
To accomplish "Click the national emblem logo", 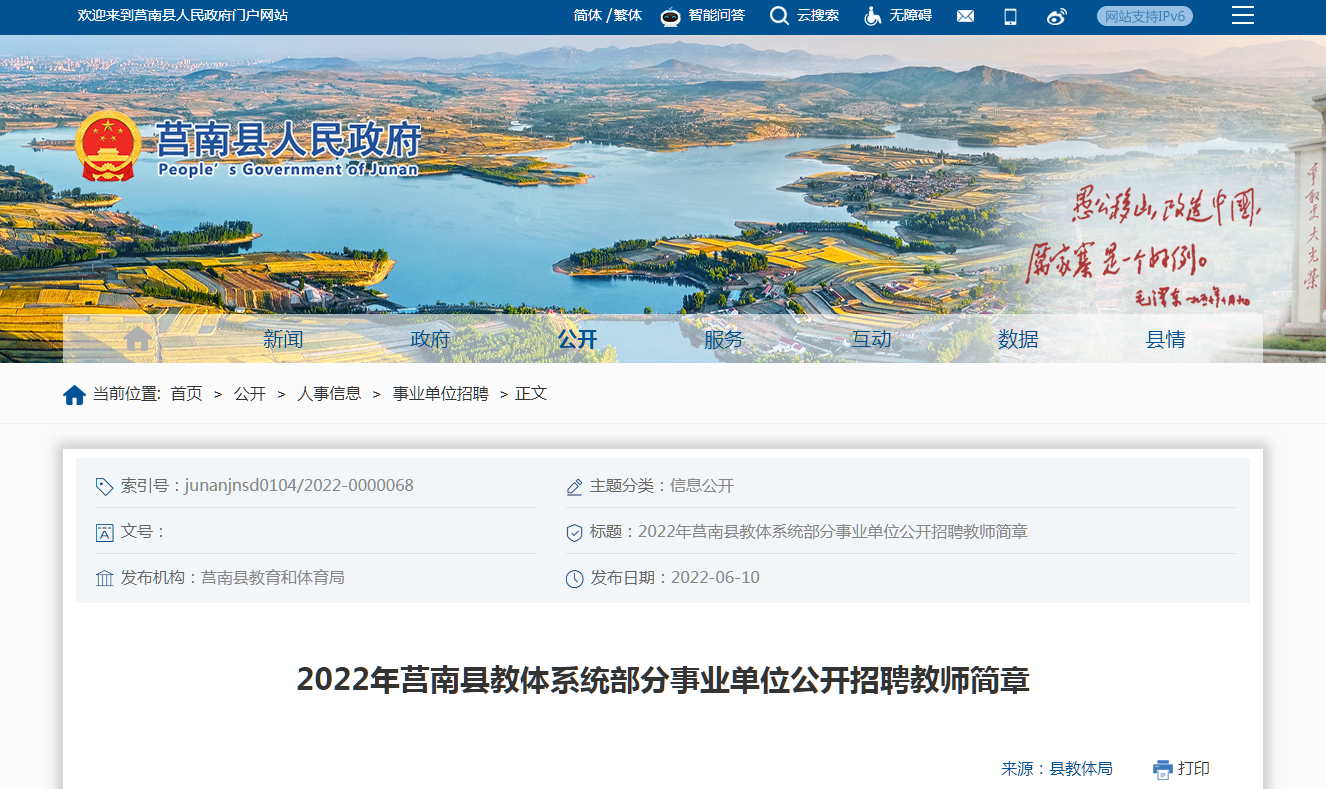I will pyautogui.click(x=109, y=146).
